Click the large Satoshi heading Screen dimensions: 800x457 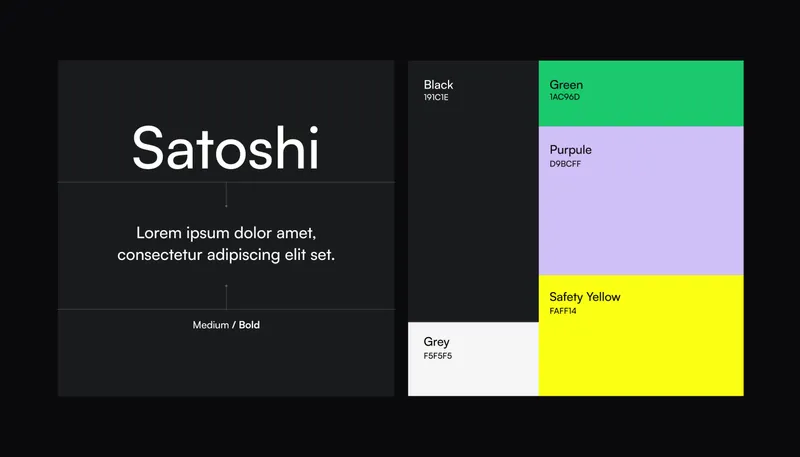click(x=226, y=148)
